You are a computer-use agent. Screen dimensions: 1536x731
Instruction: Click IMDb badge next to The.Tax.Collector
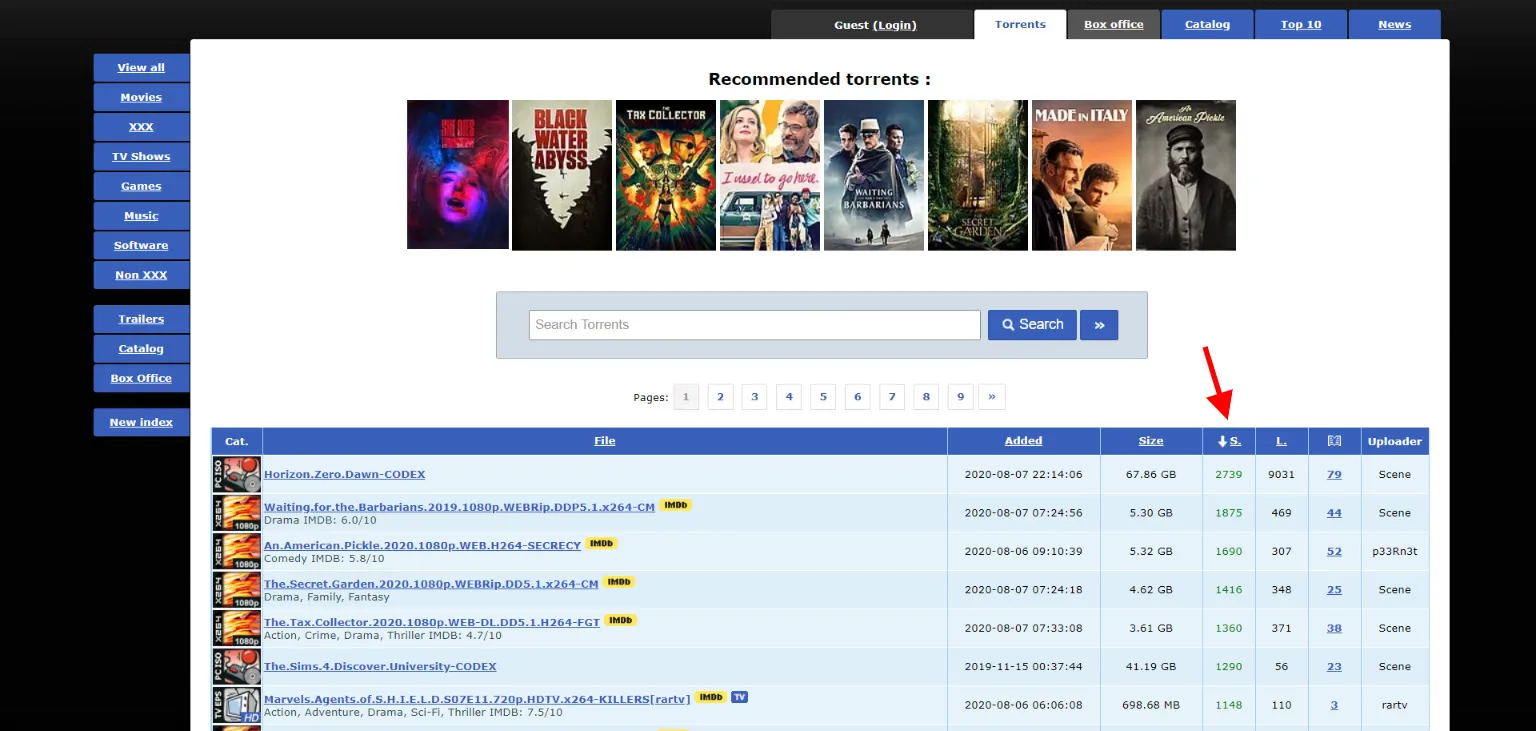pos(621,620)
